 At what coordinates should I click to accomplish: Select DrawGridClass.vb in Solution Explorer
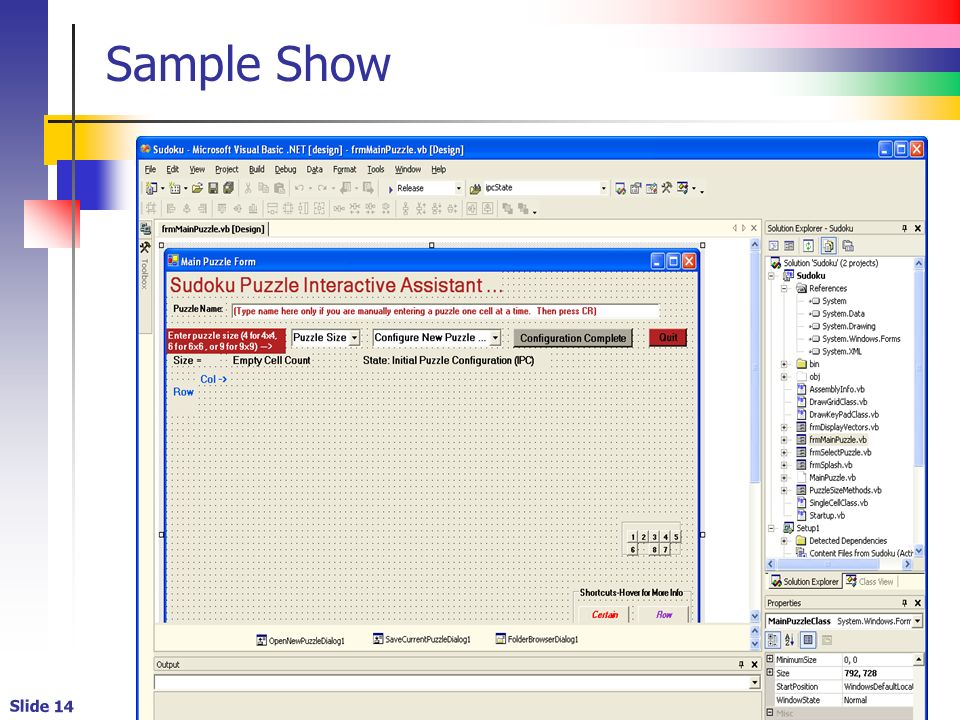(838, 402)
